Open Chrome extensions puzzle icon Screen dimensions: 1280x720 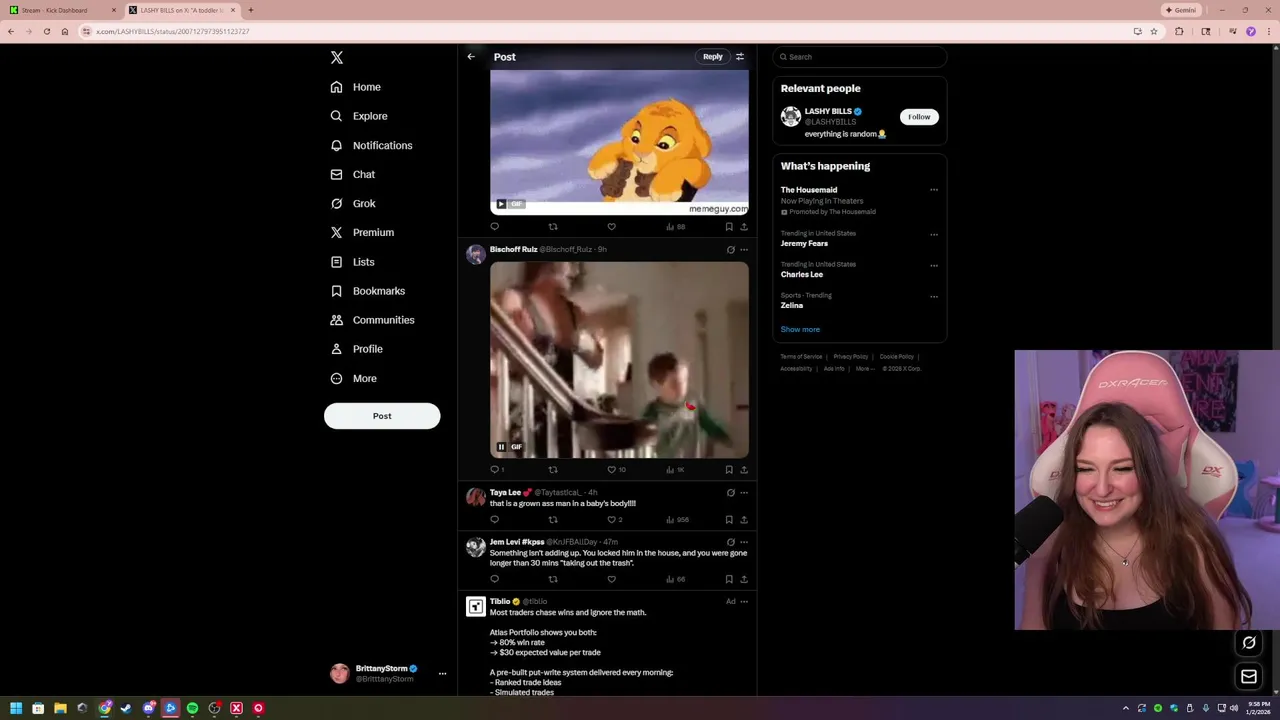pos(1179,31)
